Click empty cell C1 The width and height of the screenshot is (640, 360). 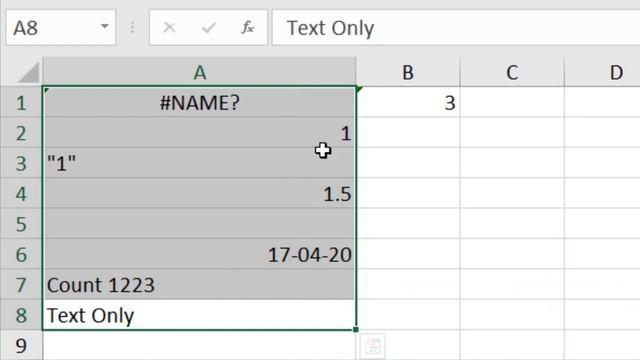pyautogui.click(x=512, y=102)
